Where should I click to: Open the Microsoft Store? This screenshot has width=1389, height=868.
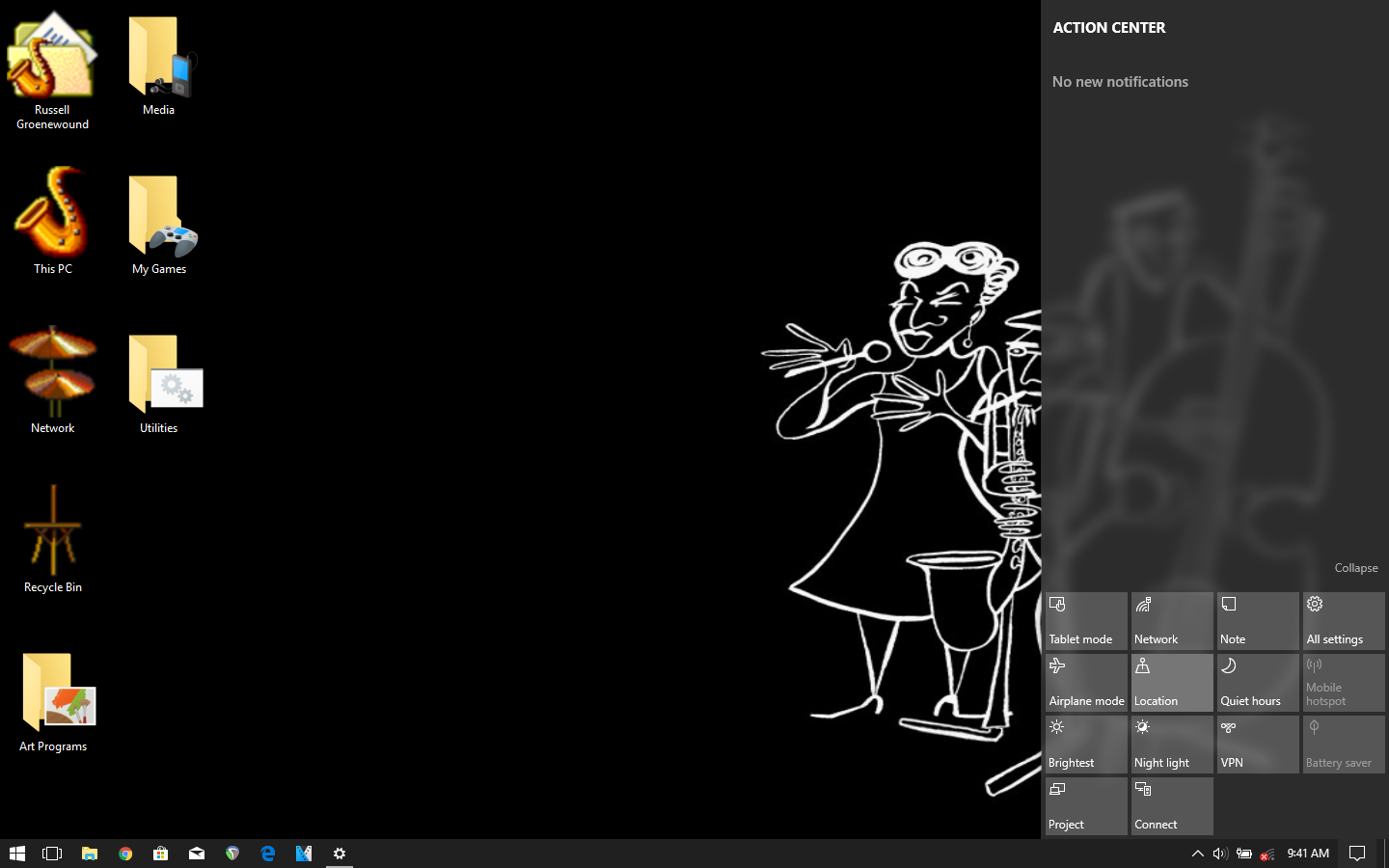tap(160, 854)
